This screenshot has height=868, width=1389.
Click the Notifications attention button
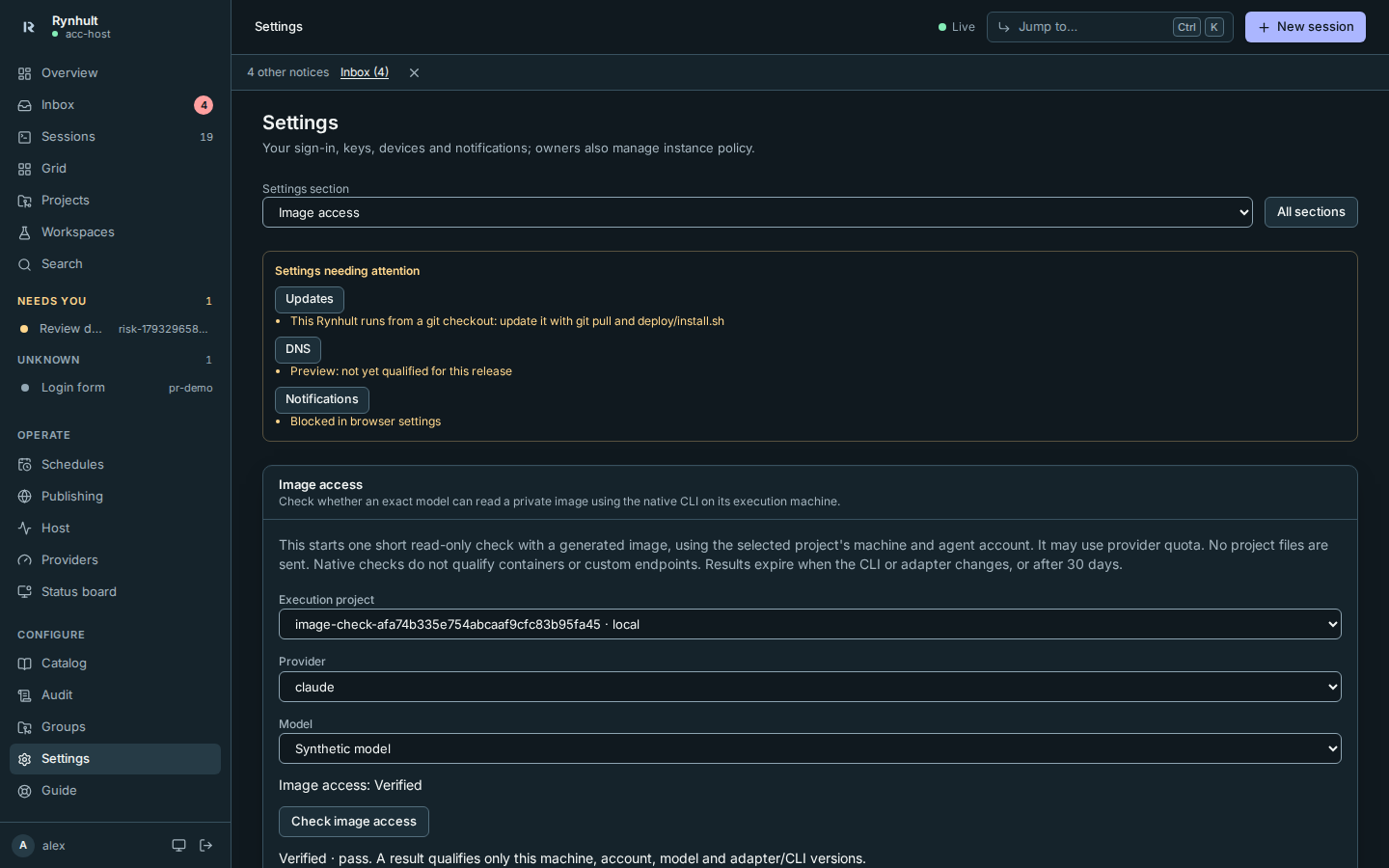coord(322,399)
